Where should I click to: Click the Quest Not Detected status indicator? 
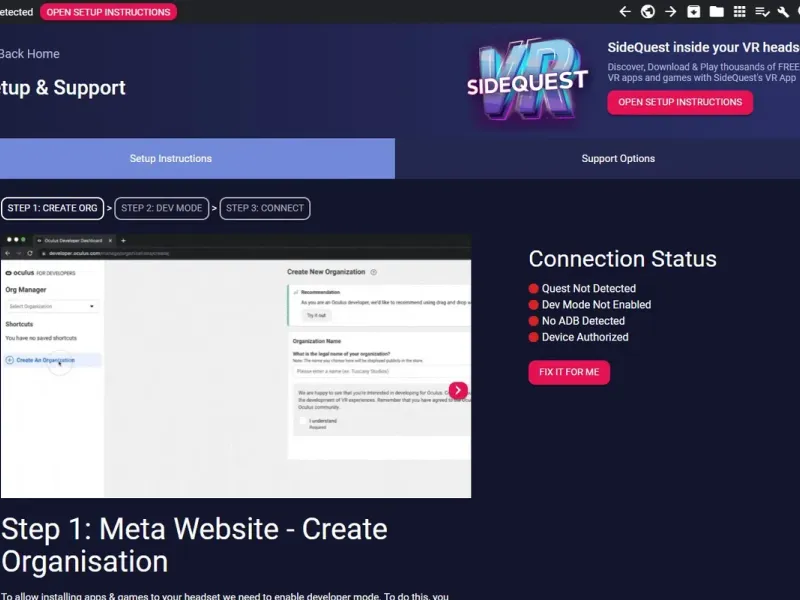coord(582,288)
